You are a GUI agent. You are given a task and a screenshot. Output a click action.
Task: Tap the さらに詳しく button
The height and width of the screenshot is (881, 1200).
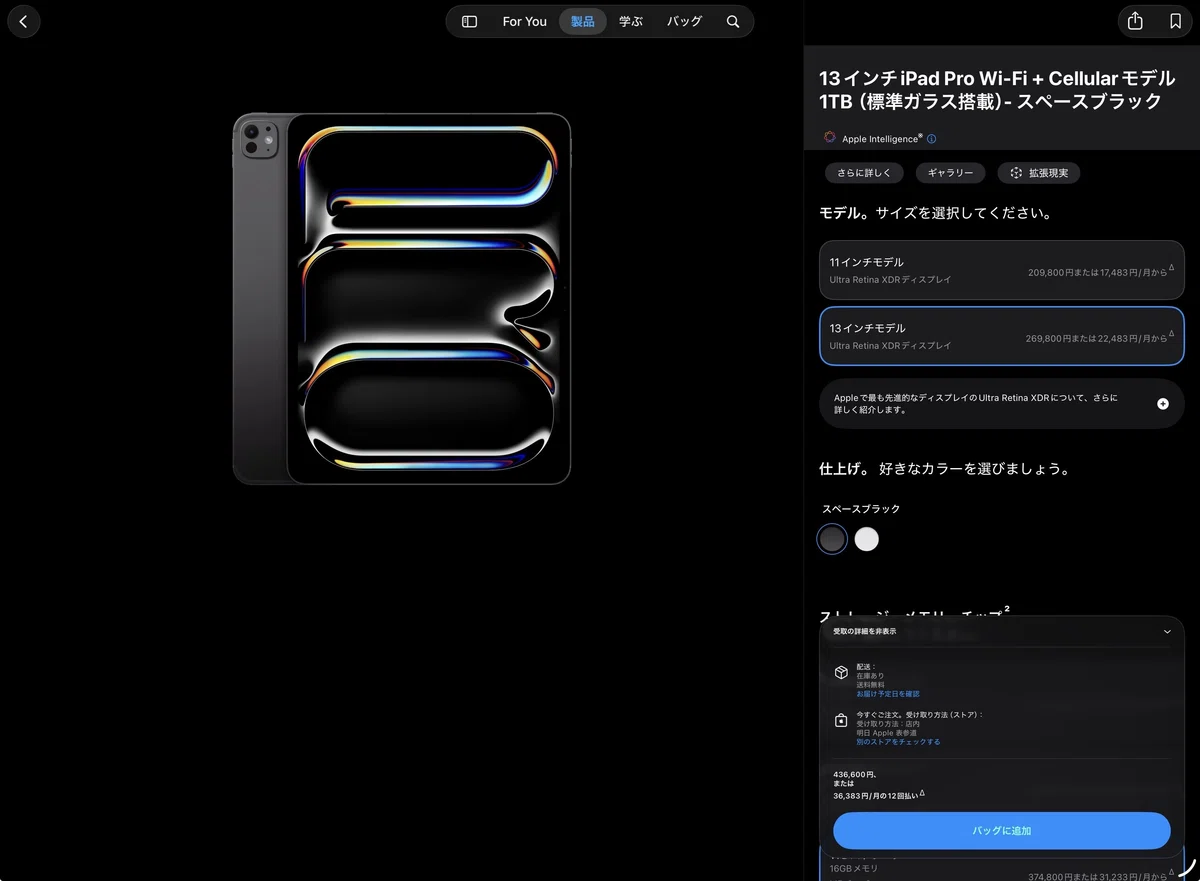[865, 173]
